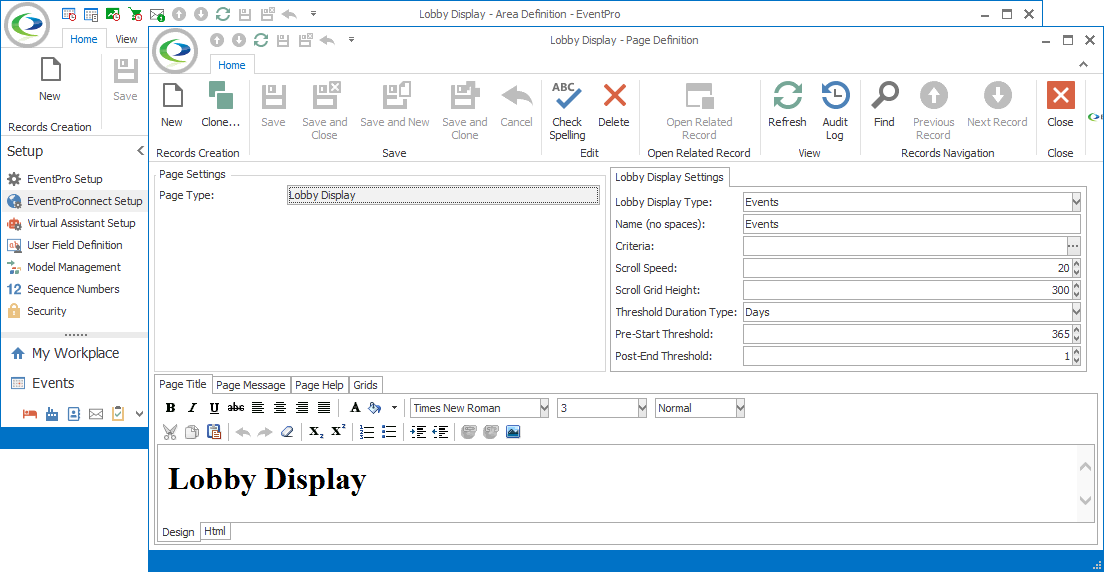Open Lobby Display Type dropdown
The width and height of the screenshot is (1104, 572).
tap(1076, 202)
